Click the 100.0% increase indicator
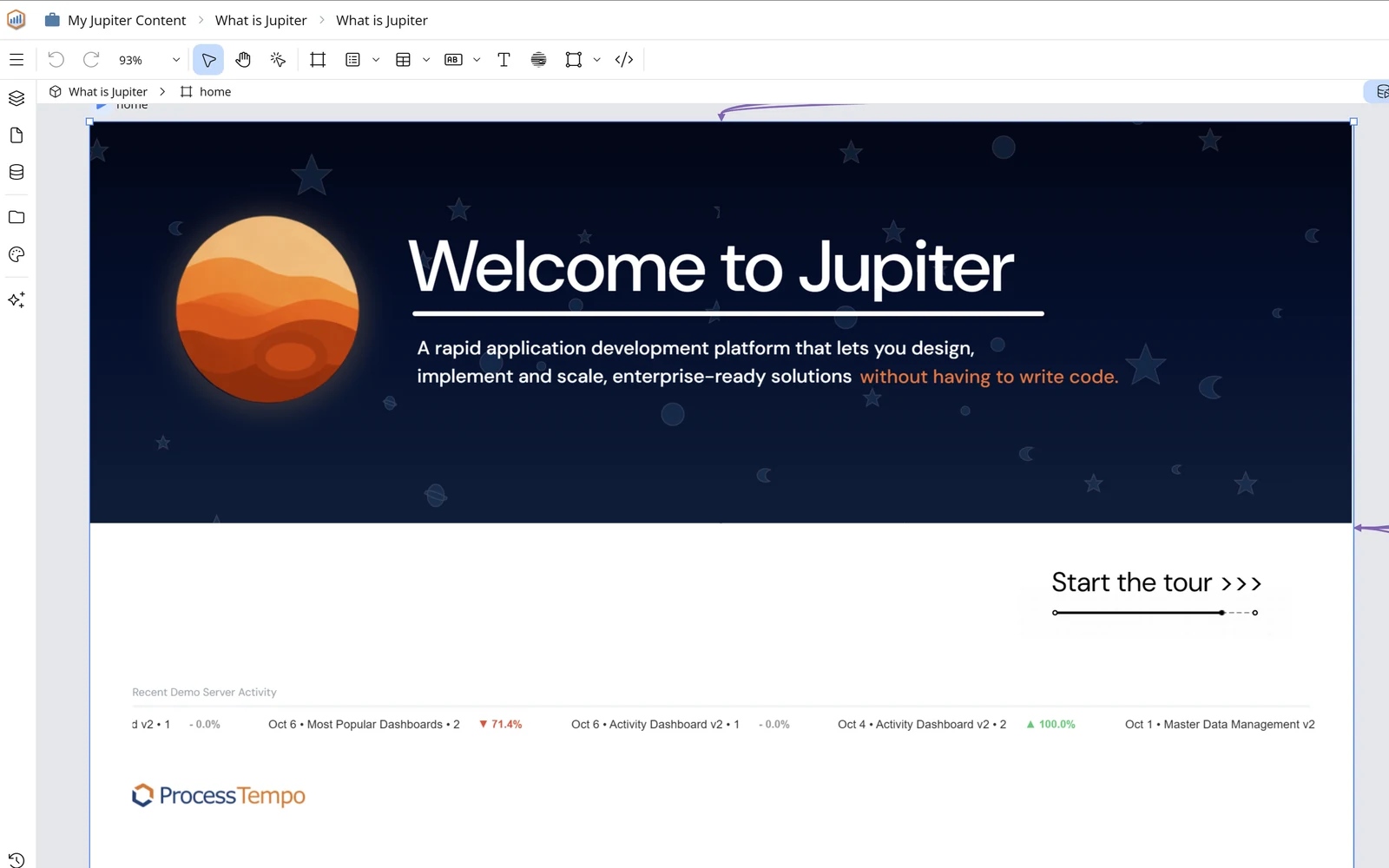This screenshot has height=868, width=1389. (x=1050, y=724)
